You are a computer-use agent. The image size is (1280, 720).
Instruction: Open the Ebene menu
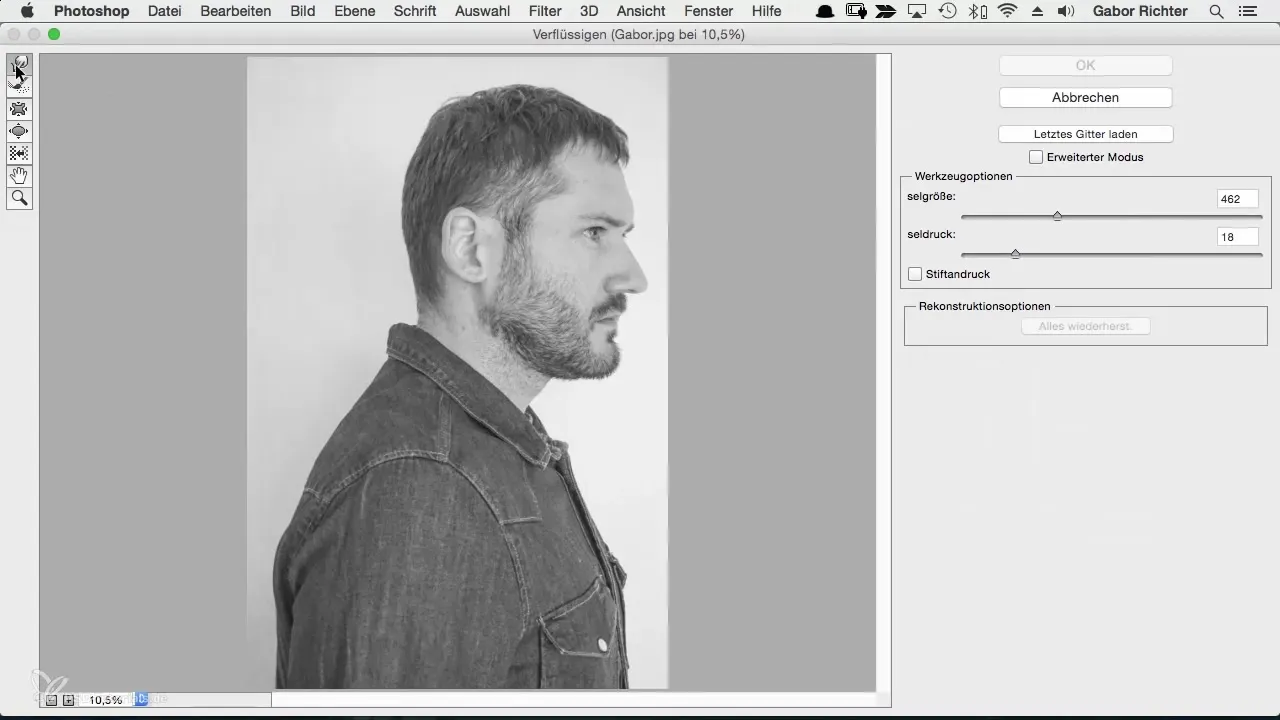pos(355,11)
